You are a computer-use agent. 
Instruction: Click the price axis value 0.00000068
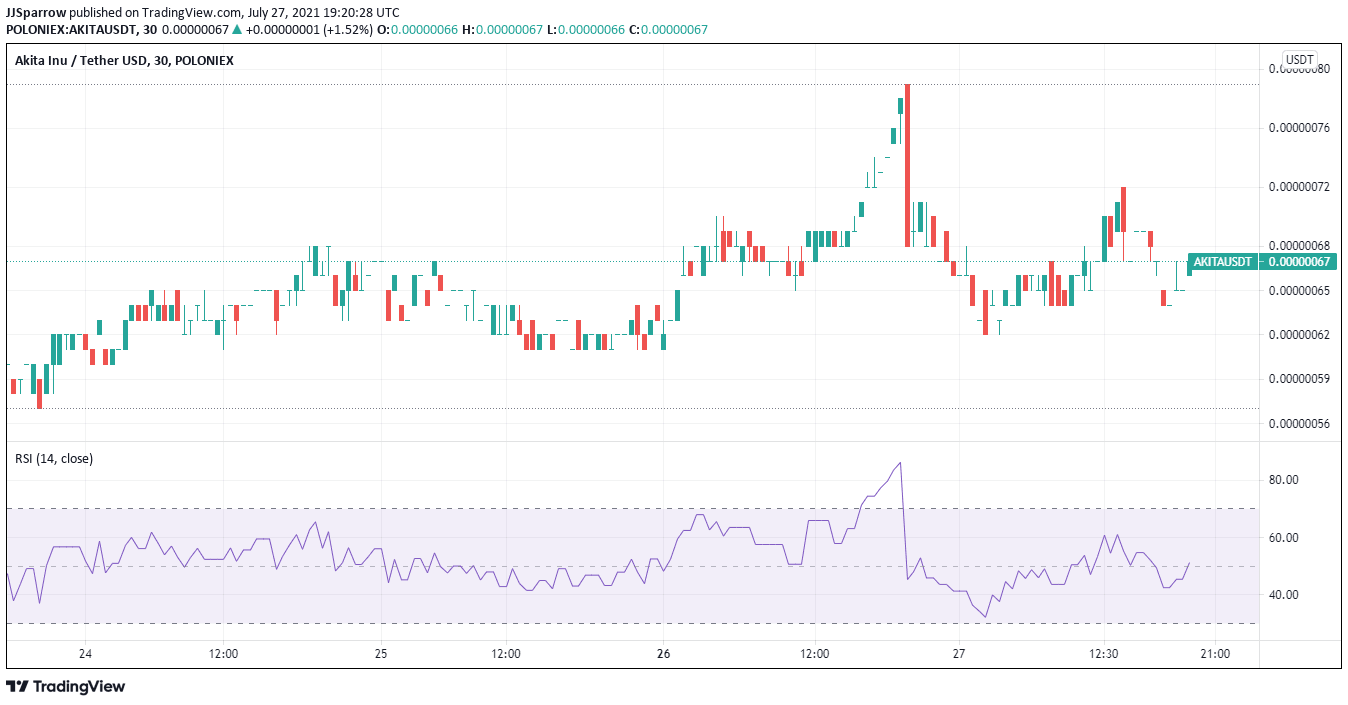coord(1299,246)
